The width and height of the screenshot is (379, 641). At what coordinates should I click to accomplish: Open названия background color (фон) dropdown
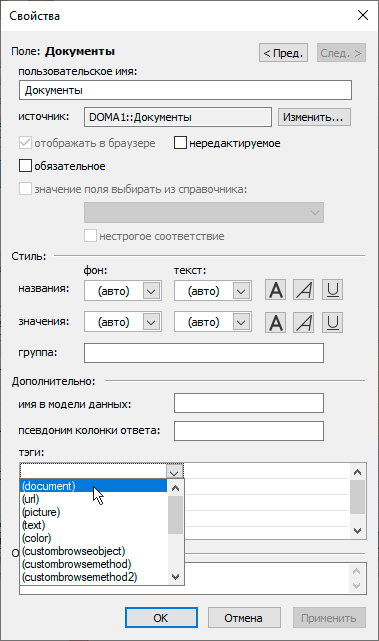151,291
